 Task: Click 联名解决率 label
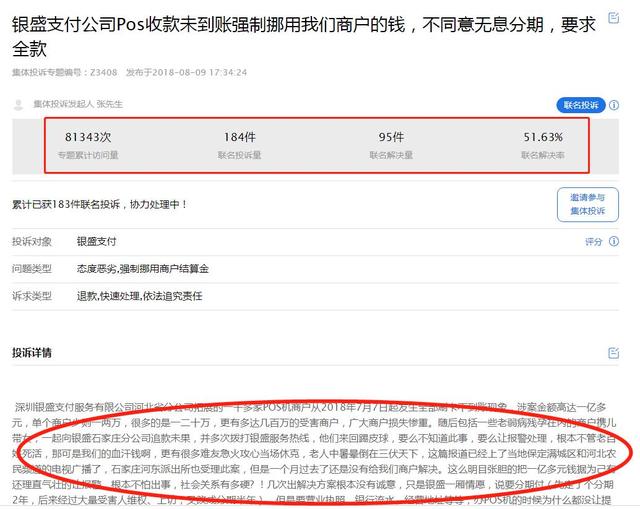click(543, 155)
